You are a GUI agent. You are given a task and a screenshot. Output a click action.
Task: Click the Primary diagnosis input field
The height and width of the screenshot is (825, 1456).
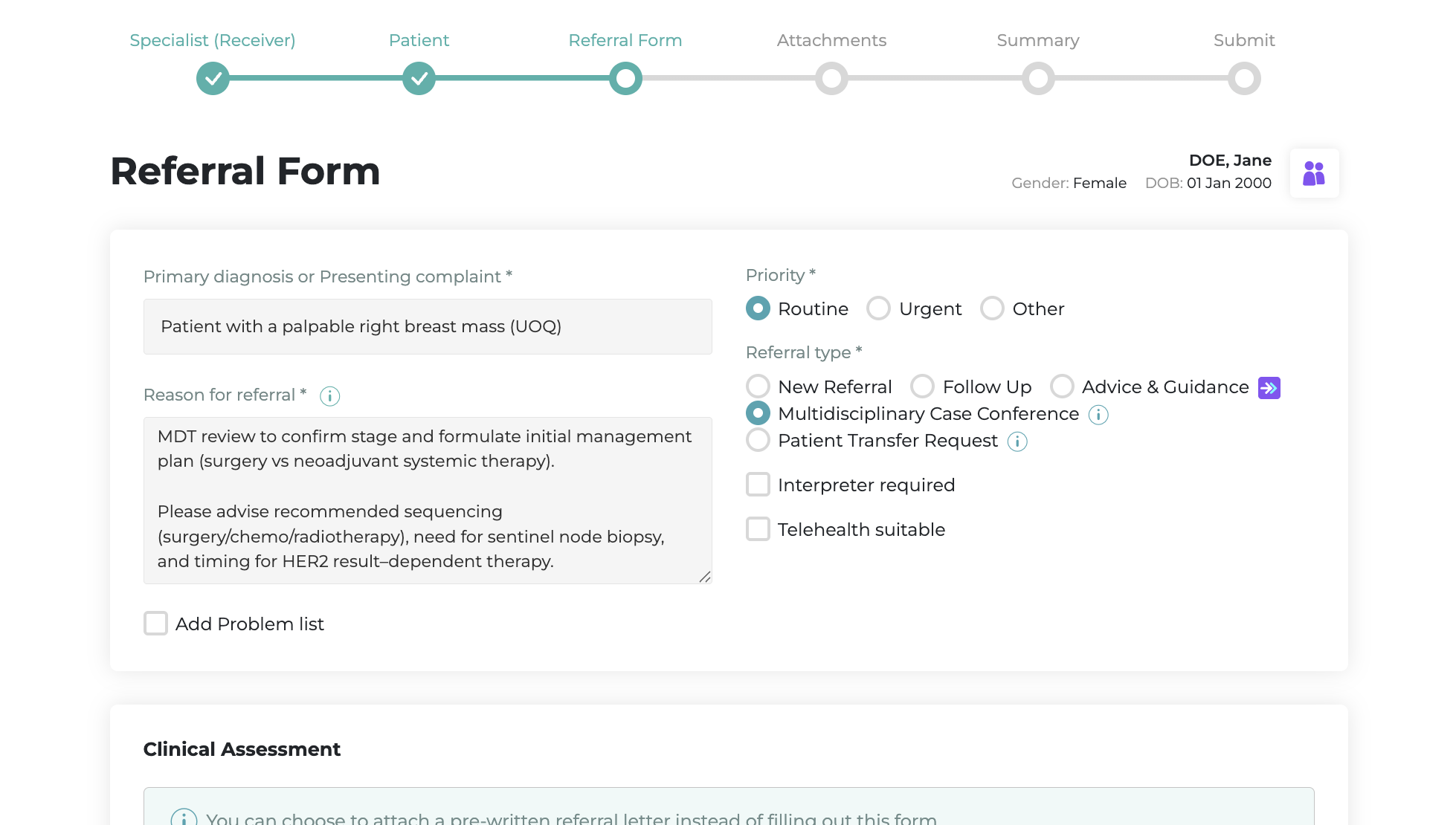428,327
